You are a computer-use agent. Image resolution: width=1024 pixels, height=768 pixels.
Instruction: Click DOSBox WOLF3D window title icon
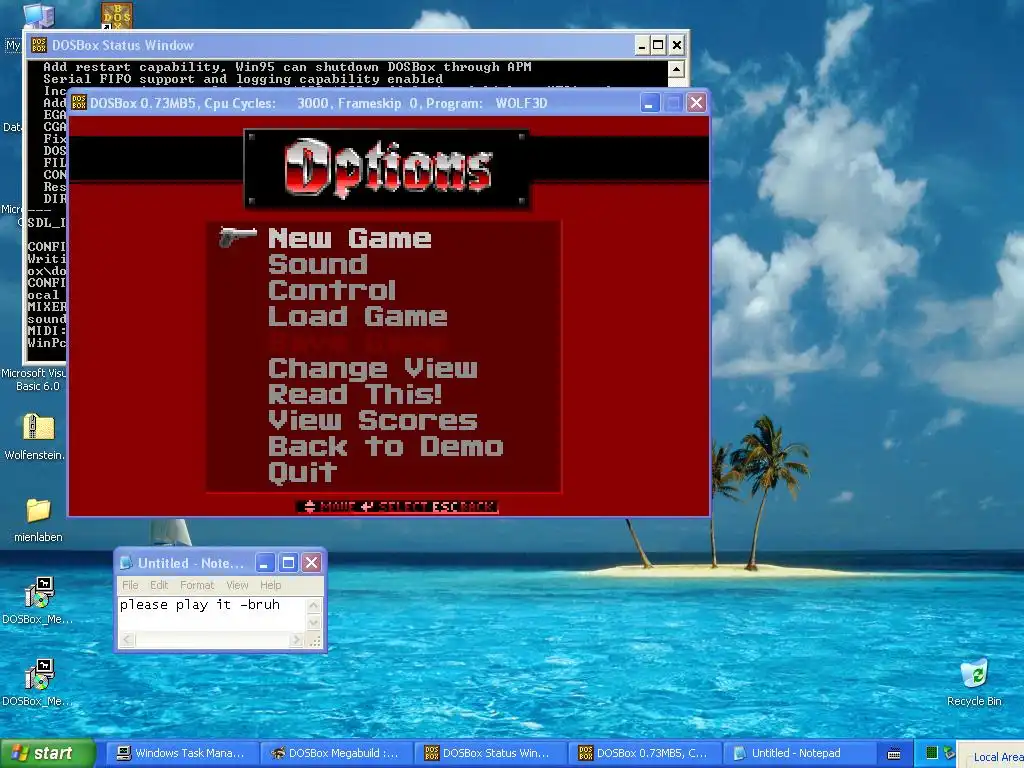pyautogui.click(x=79, y=103)
